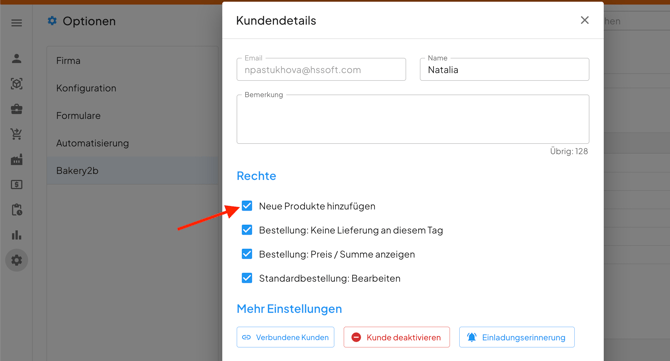Open the hamburger menu icon
The height and width of the screenshot is (361, 670).
click(x=17, y=23)
